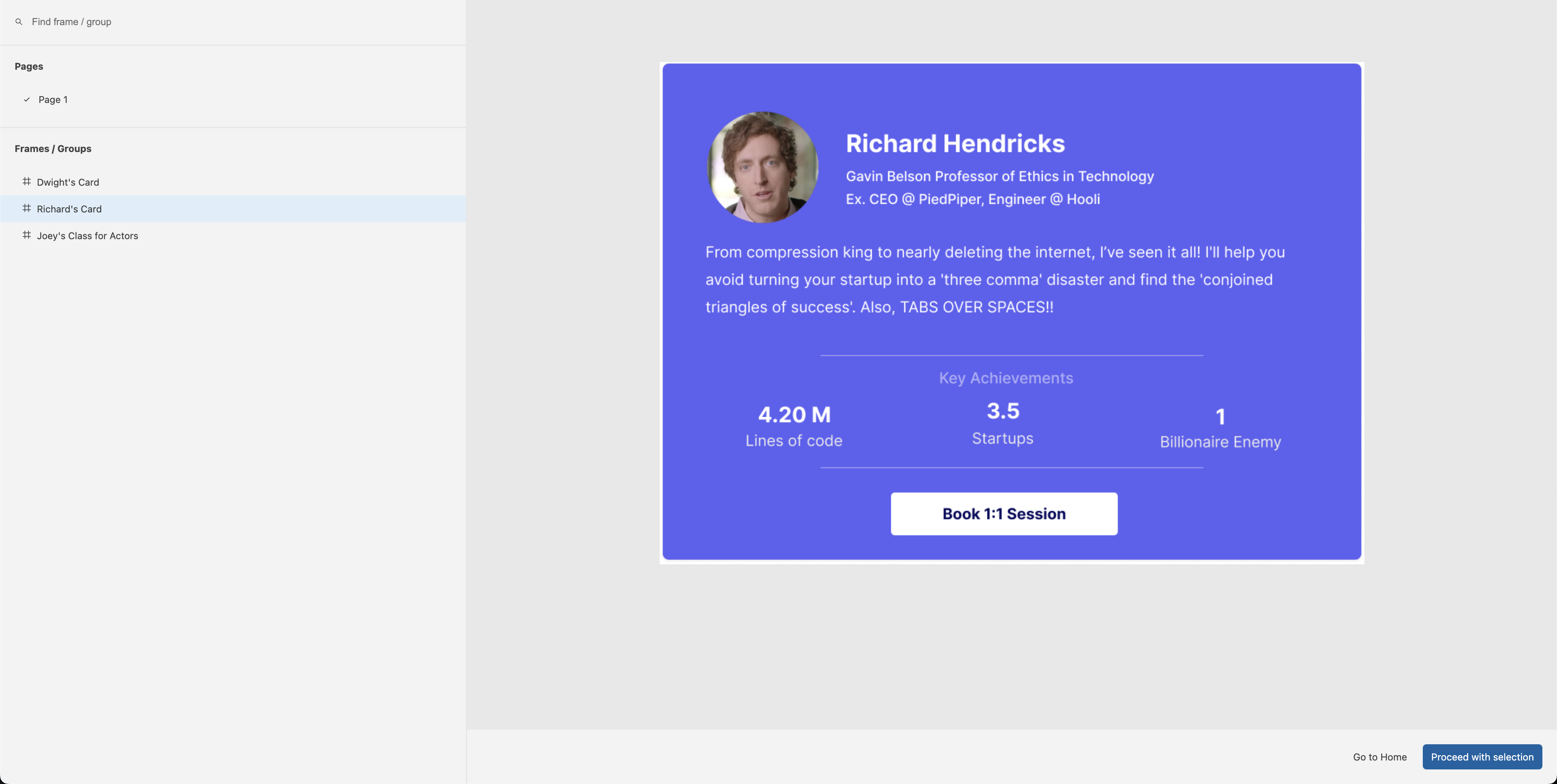Select Dwight's Card frame
The image size is (1557, 784).
coord(233,182)
